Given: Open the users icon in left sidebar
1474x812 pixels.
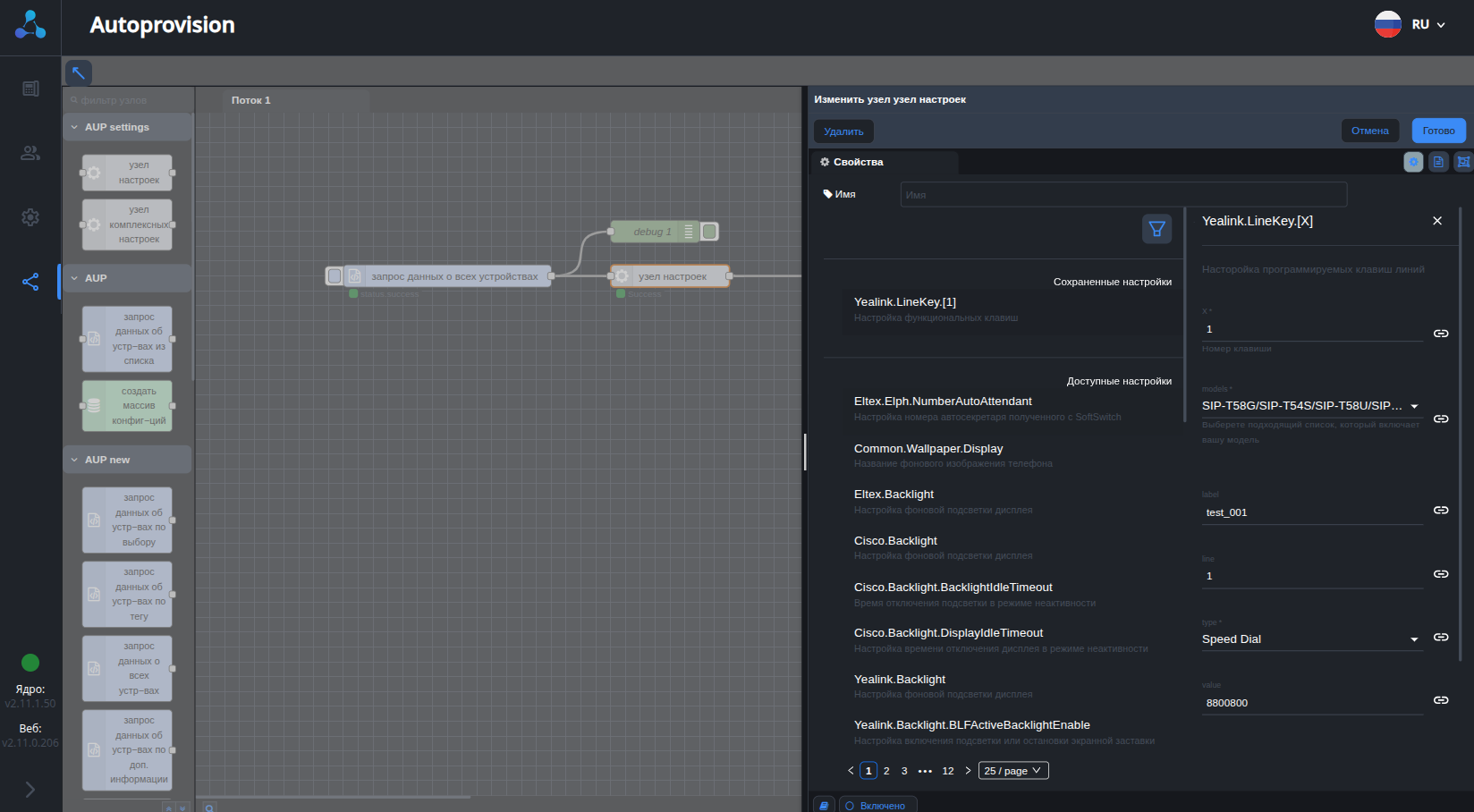Looking at the screenshot, I should [x=30, y=153].
